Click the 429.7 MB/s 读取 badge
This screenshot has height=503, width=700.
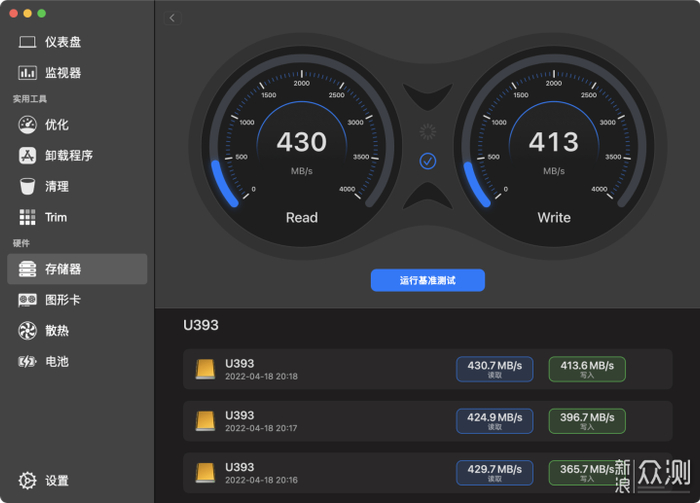[495, 473]
